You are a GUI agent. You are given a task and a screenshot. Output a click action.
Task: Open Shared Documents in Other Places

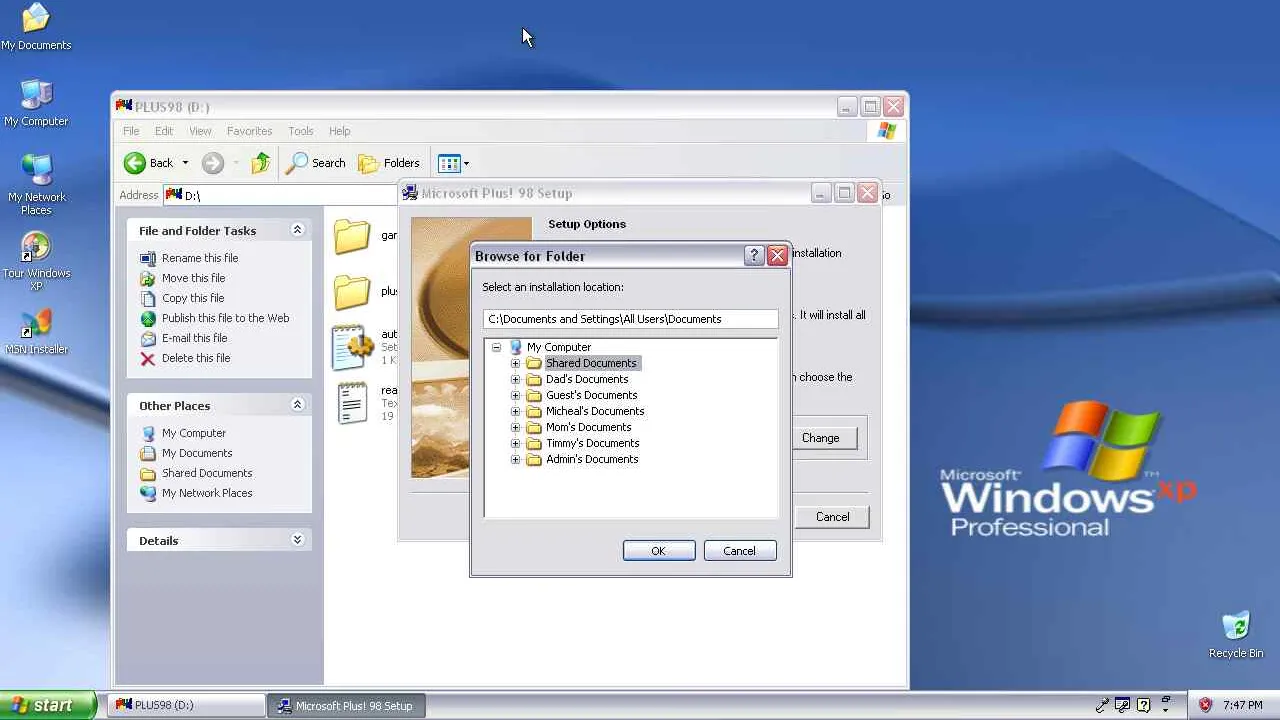click(207, 473)
